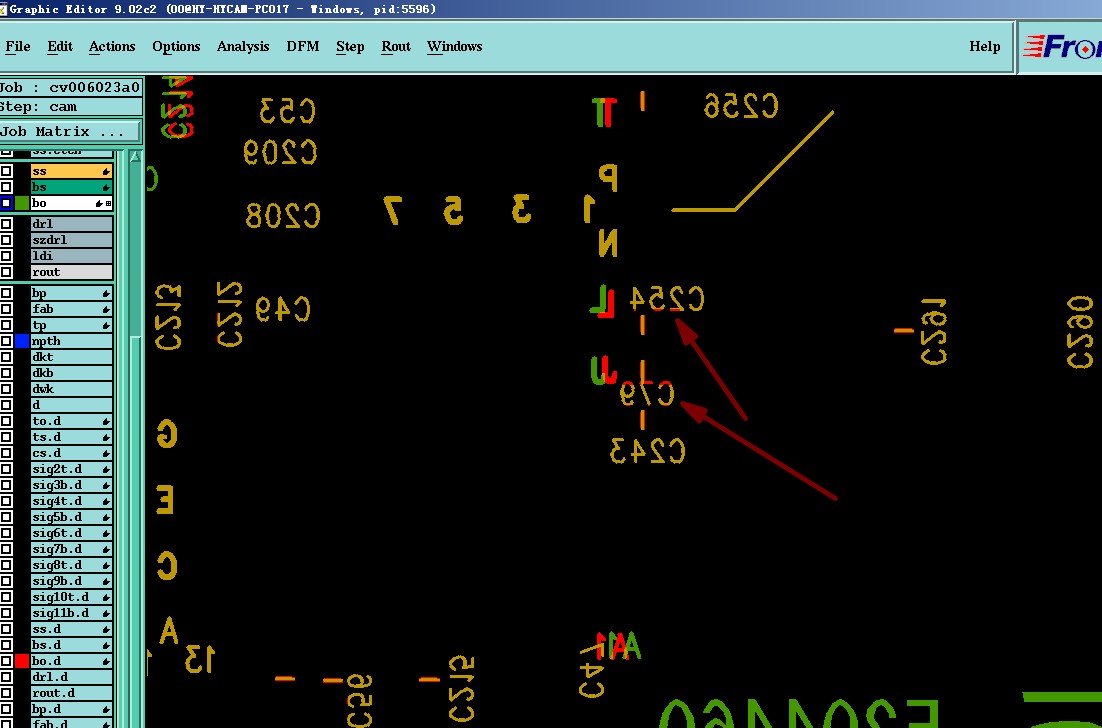Click the hand icon on sig5b.d layer

point(105,517)
